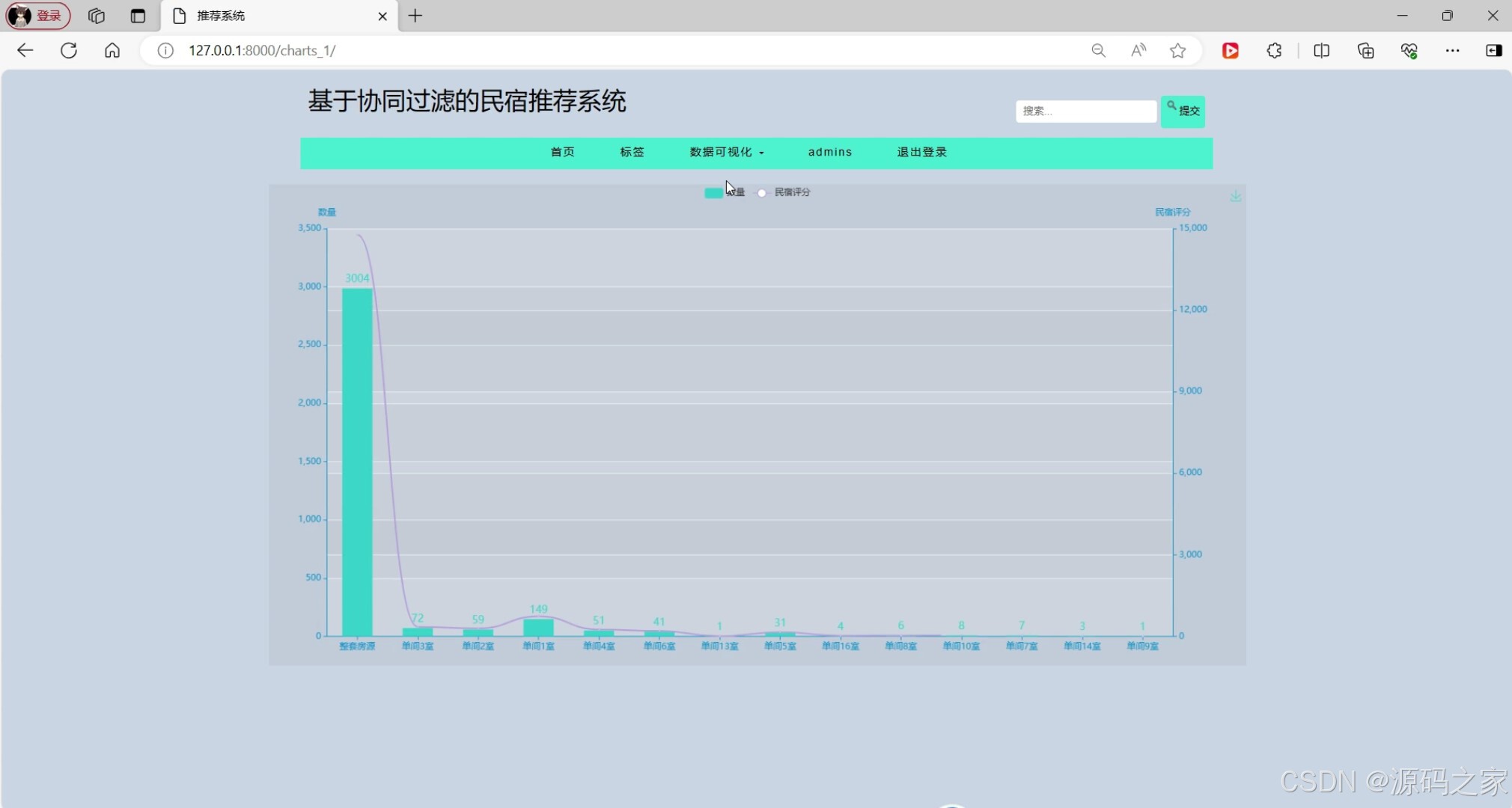Viewport: 1512px width, 808px height.
Task: Click the tall 整套房源 bar
Action: pyautogui.click(x=357, y=464)
